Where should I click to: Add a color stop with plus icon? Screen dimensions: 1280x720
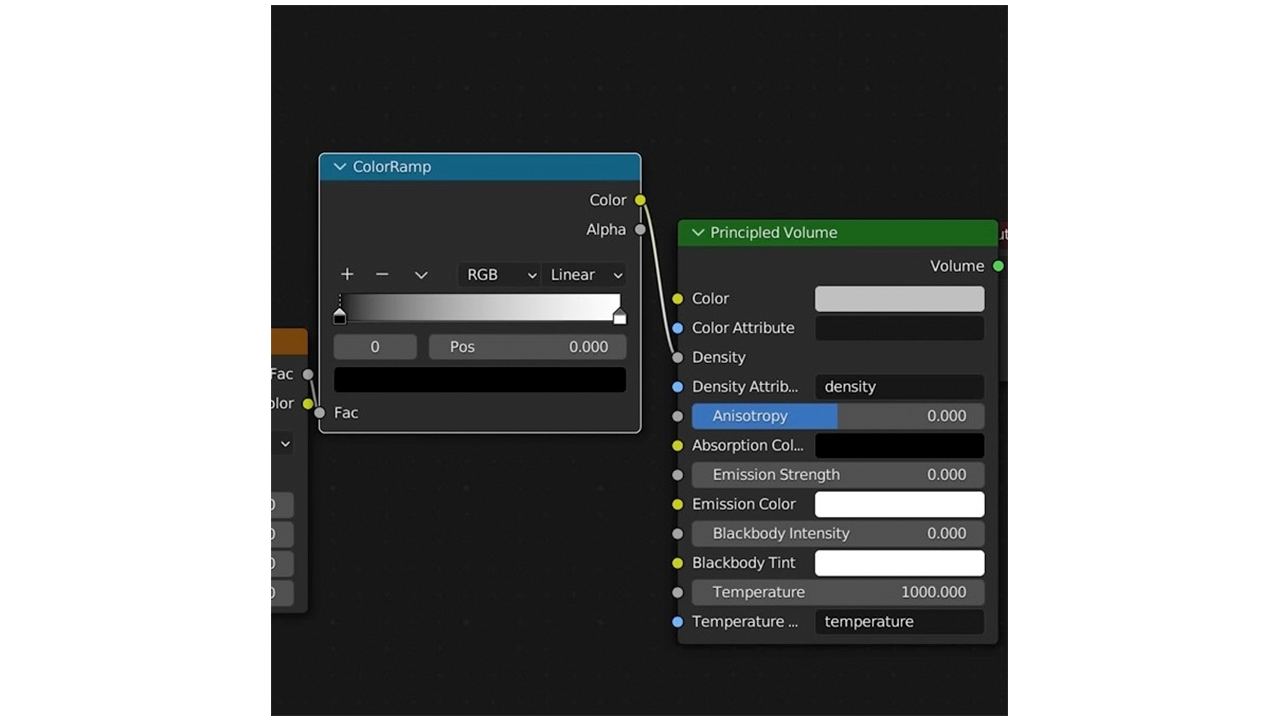click(x=347, y=274)
